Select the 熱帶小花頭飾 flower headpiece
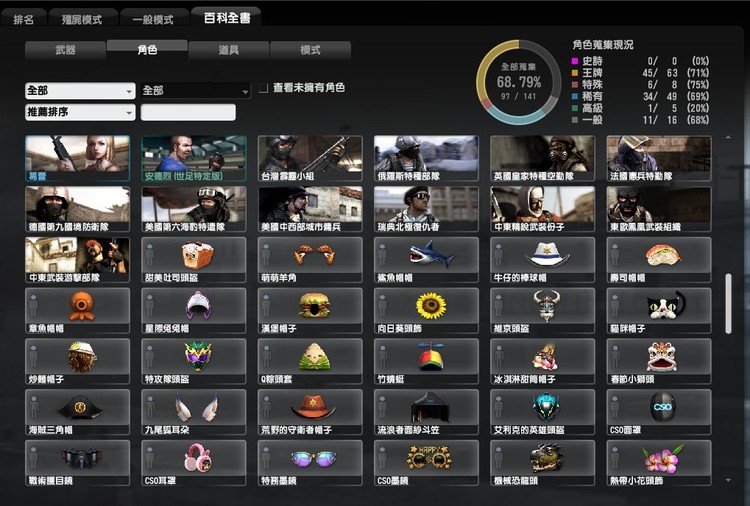750x506 pixels. [x=659, y=462]
